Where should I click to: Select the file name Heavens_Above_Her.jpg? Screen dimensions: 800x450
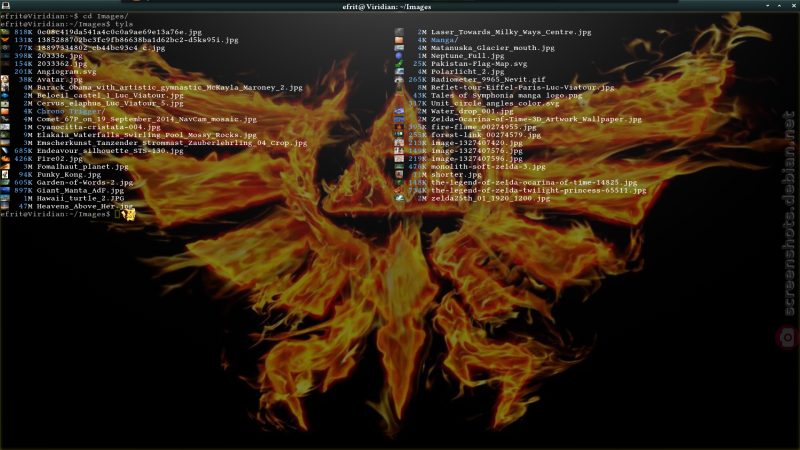click(x=85, y=206)
